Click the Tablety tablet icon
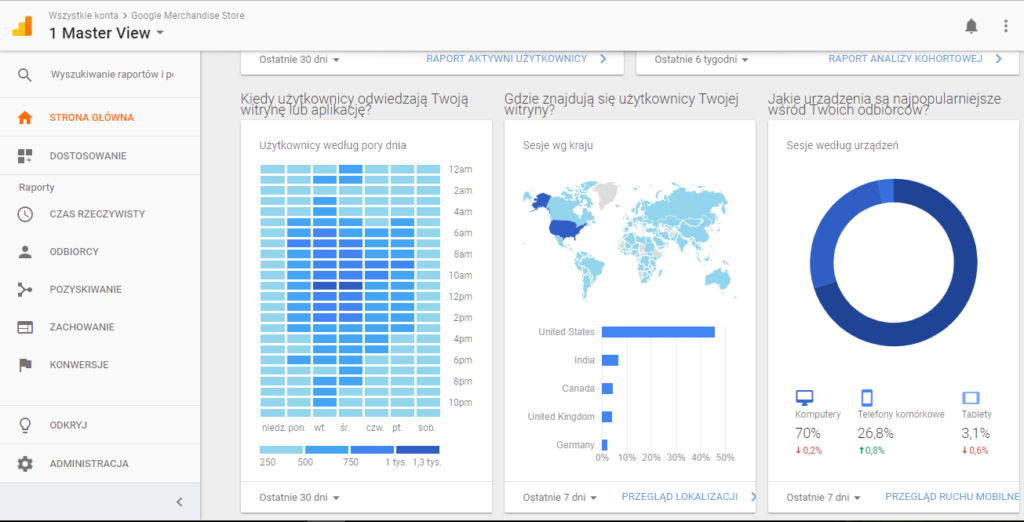Viewport: 1024px width, 522px height. [x=971, y=397]
